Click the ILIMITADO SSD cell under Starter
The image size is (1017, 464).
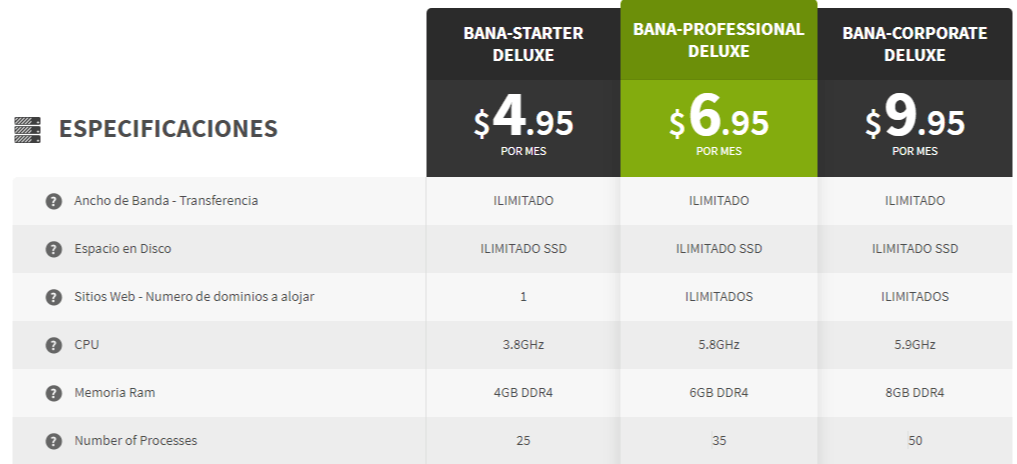pyautogui.click(x=523, y=249)
